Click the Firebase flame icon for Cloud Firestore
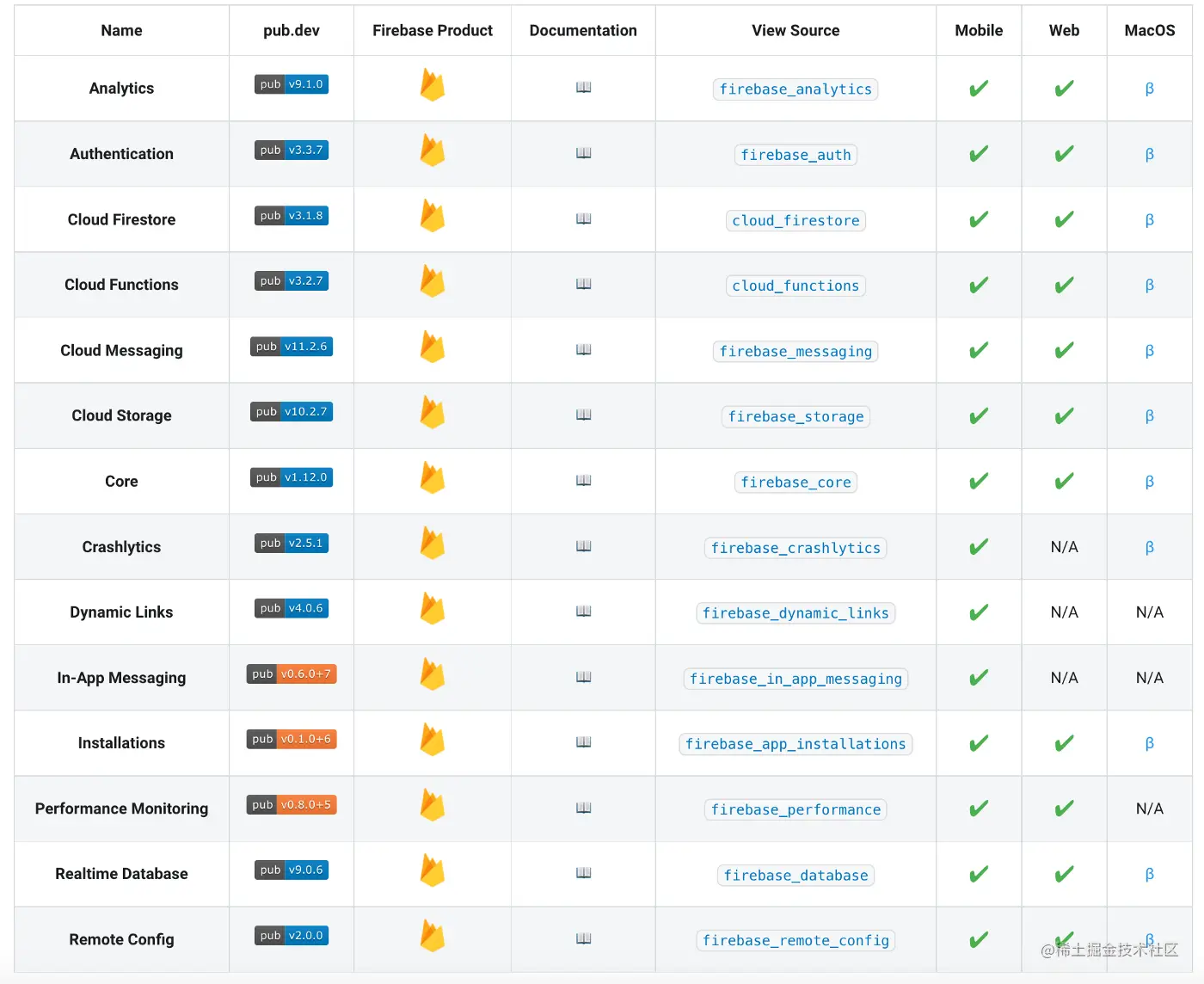 (x=433, y=217)
